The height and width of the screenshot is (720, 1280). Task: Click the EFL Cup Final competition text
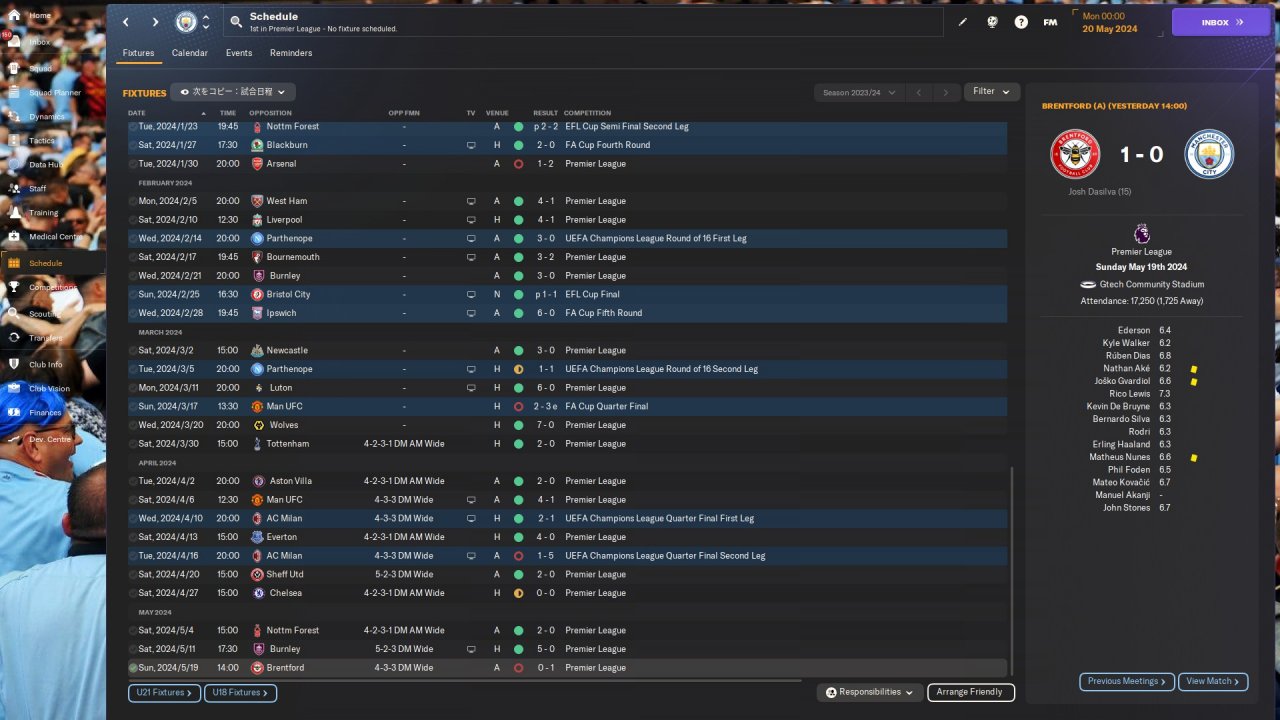point(592,295)
